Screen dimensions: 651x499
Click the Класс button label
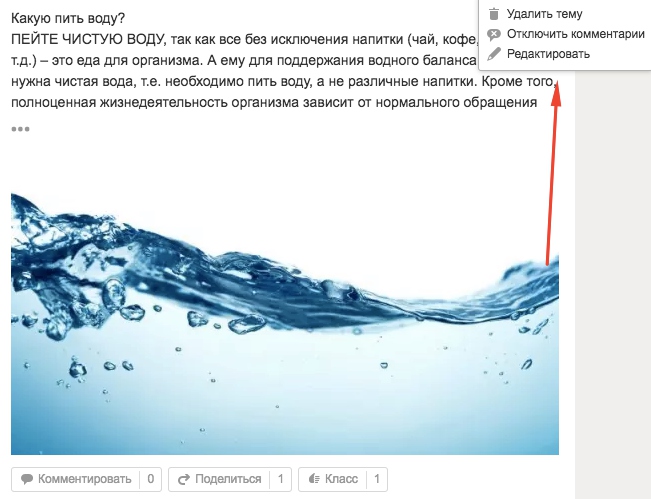(x=341, y=479)
